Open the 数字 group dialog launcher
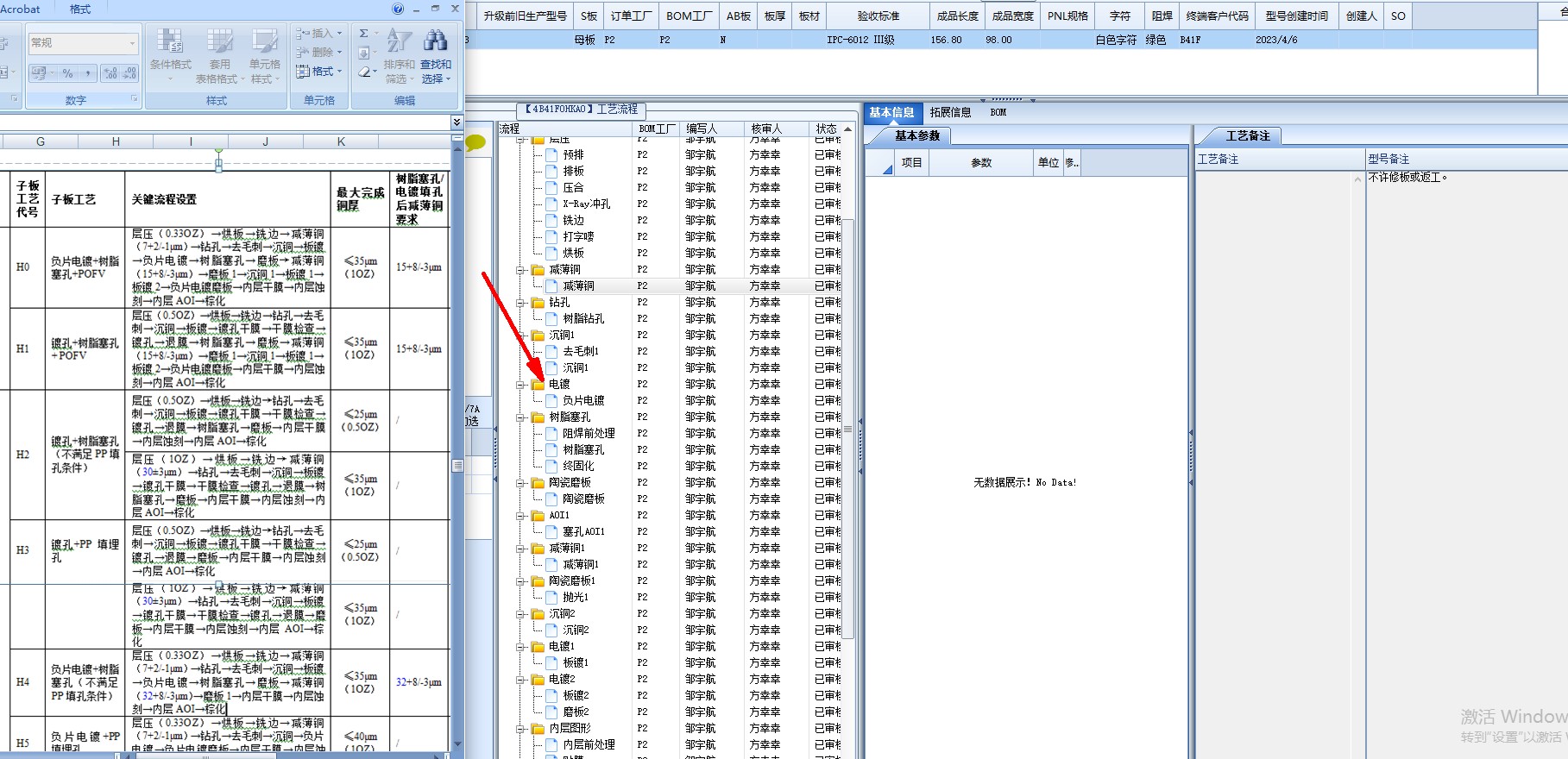The height and width of the screenshot is (759, 1568). [134, 99]
